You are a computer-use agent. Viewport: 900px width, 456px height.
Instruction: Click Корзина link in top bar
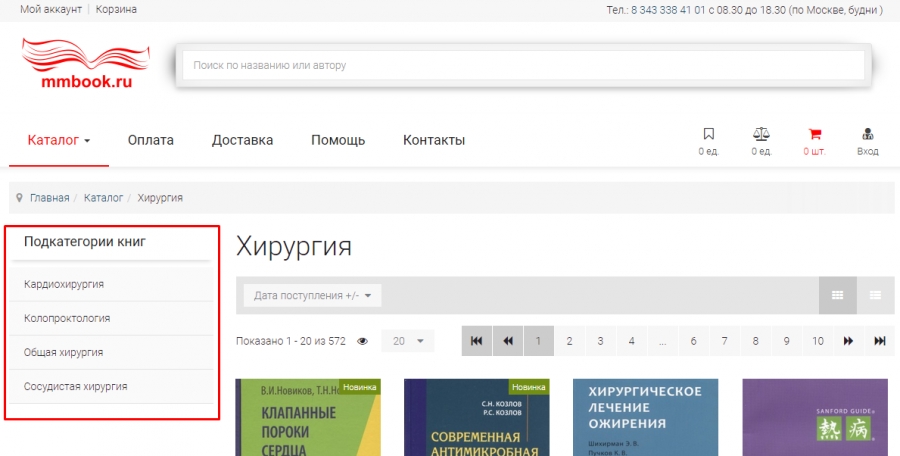pos(116,9)
